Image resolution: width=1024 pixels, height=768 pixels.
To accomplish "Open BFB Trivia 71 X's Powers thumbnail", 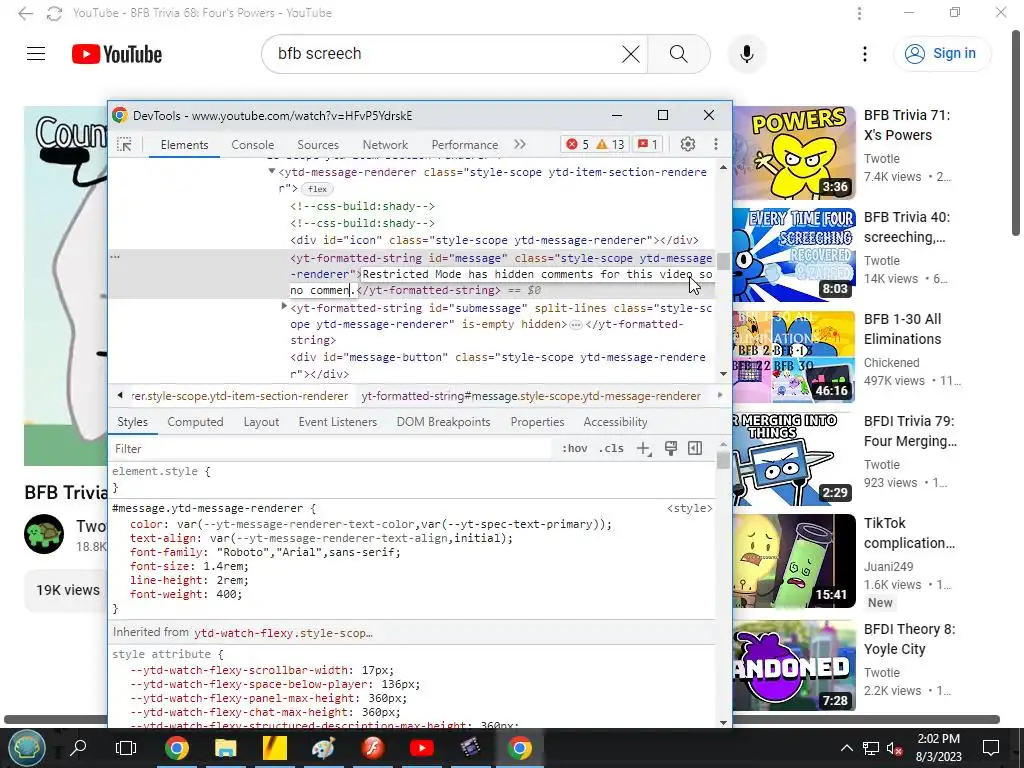I will click(x=794, y=153).
